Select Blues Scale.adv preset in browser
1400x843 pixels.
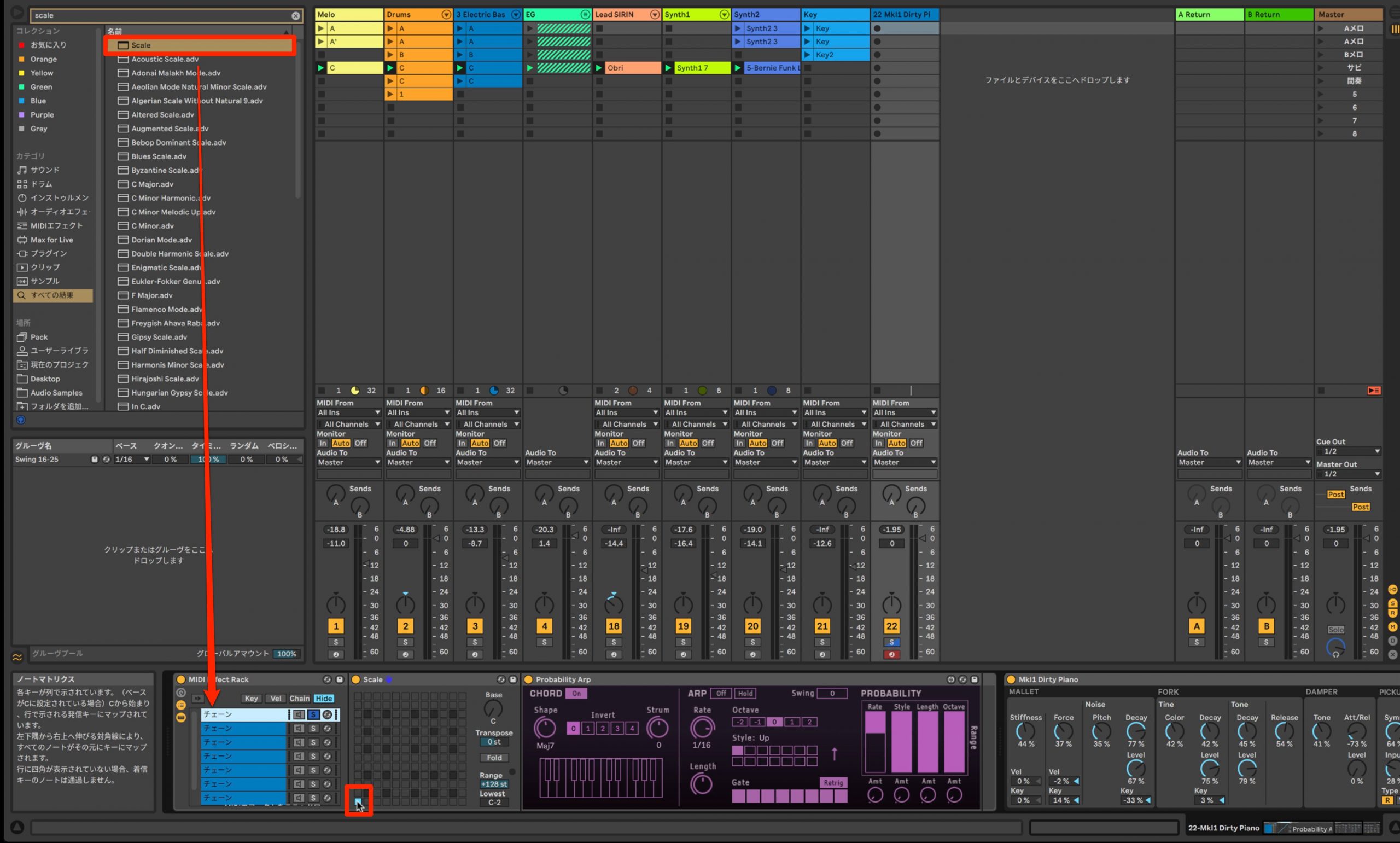point(159,157)
